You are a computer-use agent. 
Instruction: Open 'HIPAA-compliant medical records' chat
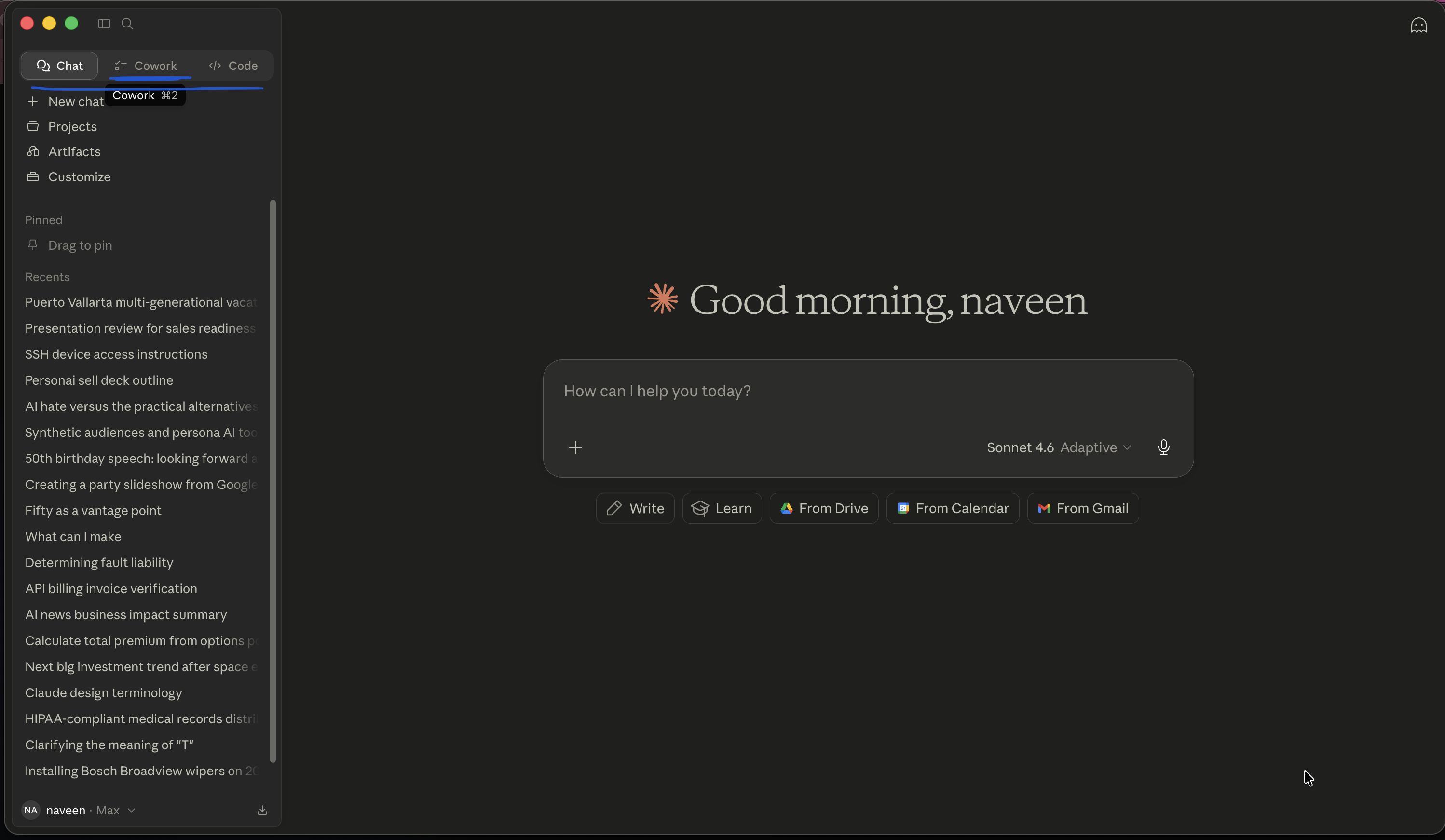pos(142,718)
